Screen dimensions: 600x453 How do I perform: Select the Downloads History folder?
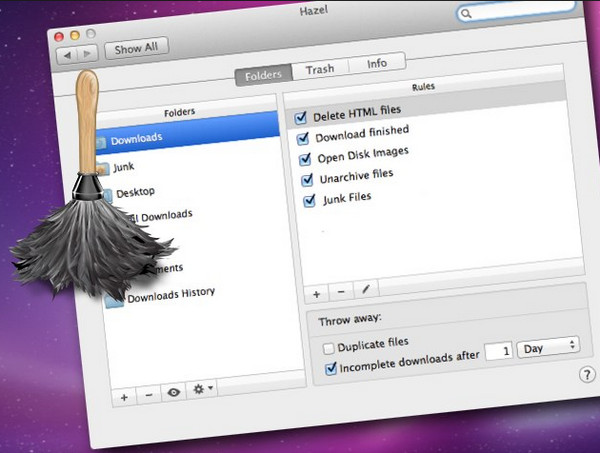pos(170,295)
